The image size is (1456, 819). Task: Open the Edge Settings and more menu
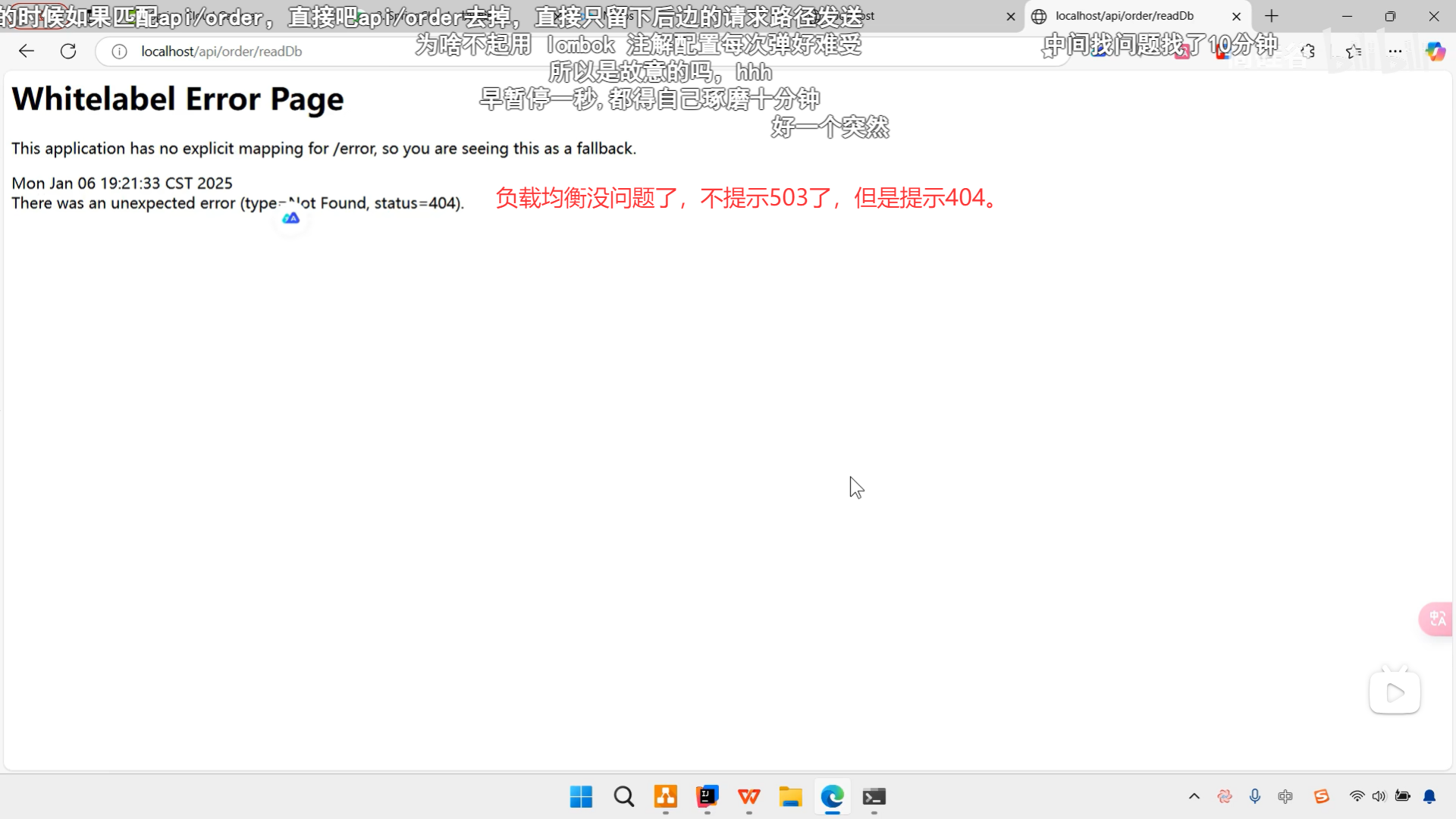coord(1395,51)
